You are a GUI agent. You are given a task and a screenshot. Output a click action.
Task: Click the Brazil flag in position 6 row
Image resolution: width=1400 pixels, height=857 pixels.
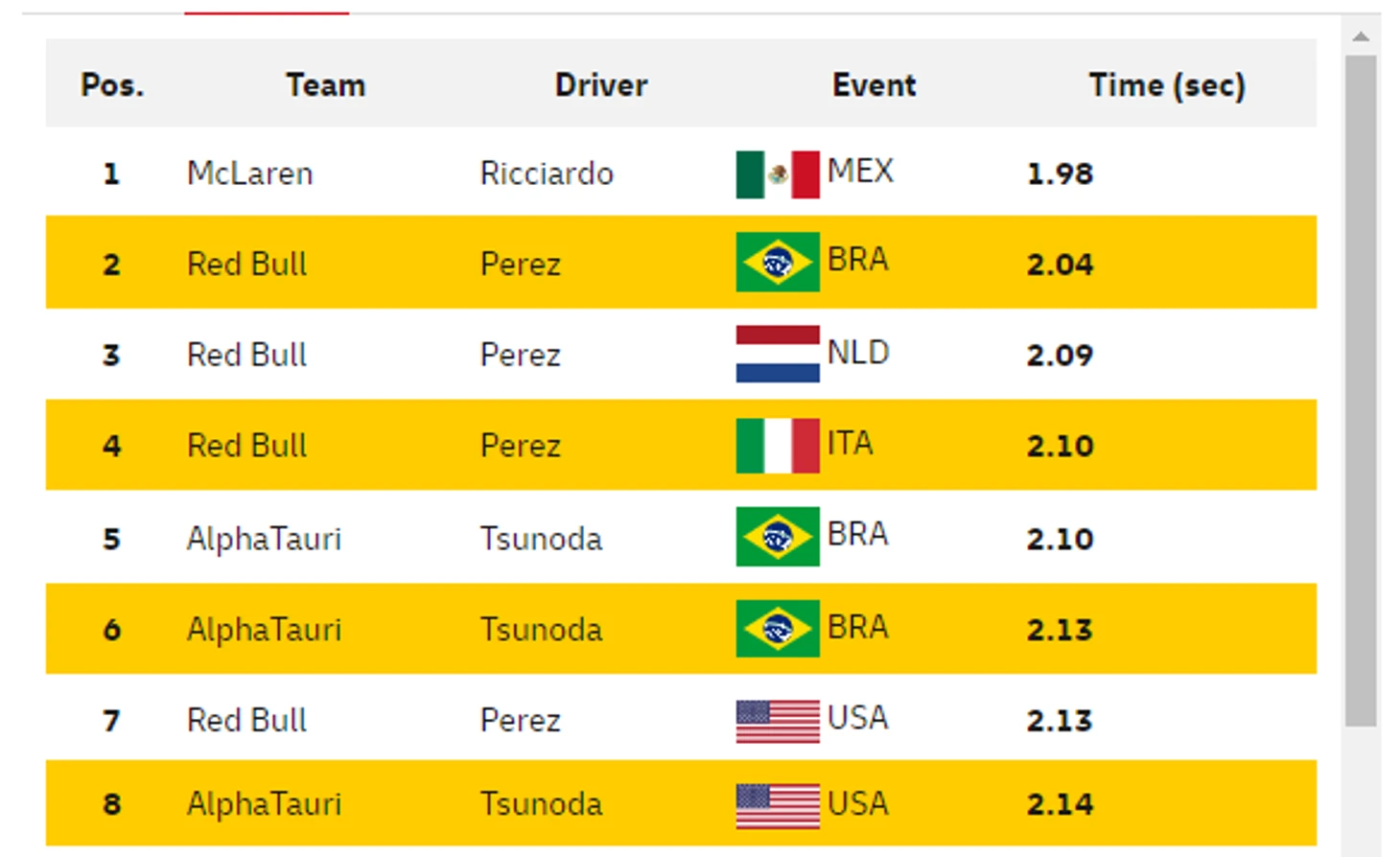[x=777, y=629]
